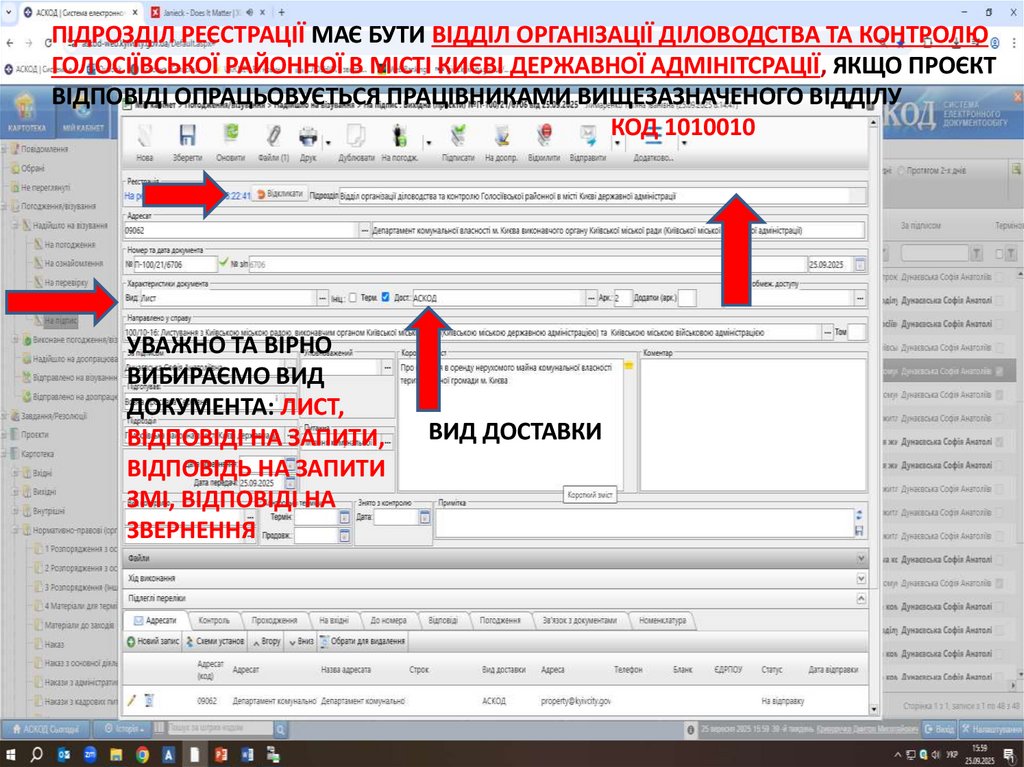
Task: Open the calendar icon beside the Термін field
Action: [344, 517]
